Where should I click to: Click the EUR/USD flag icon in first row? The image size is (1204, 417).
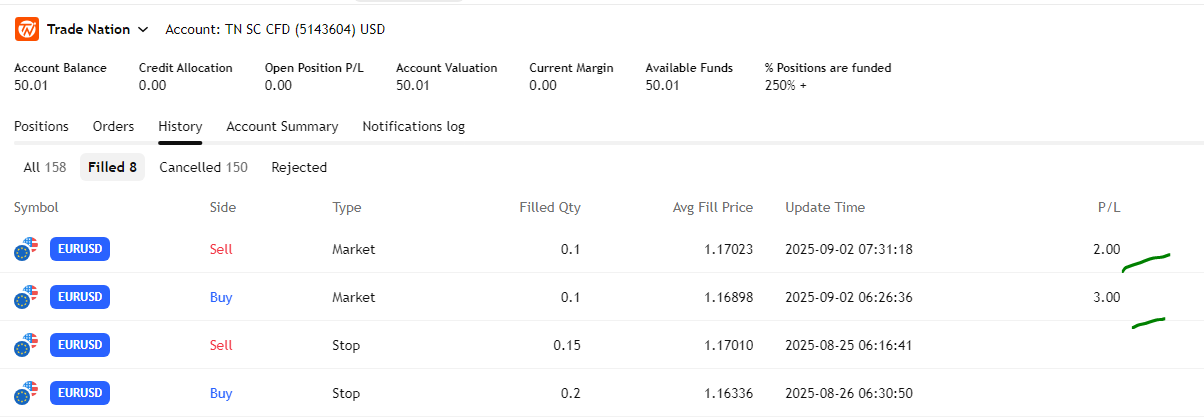(x=26, y=249)
